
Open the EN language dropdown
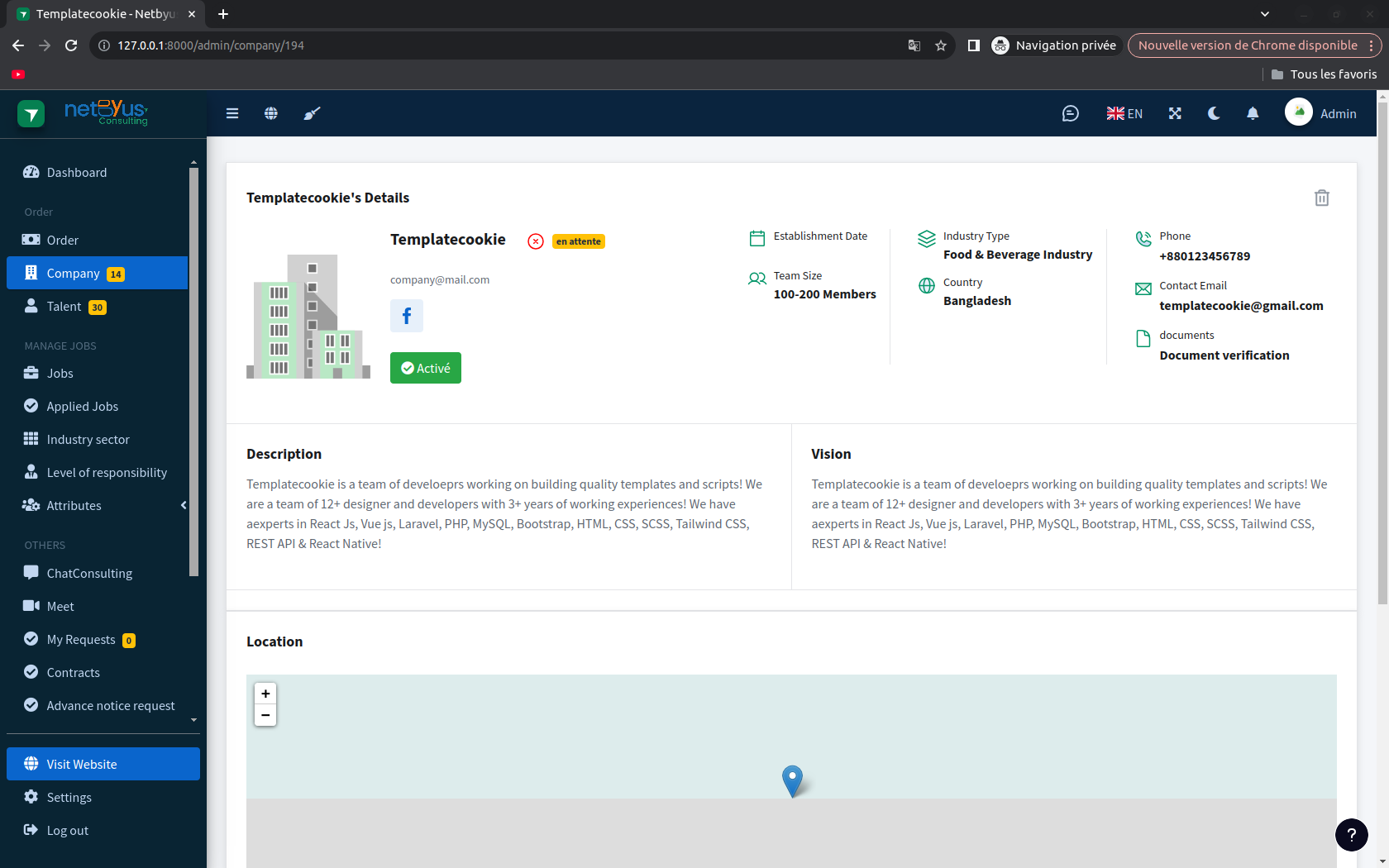pos(1124,113)
